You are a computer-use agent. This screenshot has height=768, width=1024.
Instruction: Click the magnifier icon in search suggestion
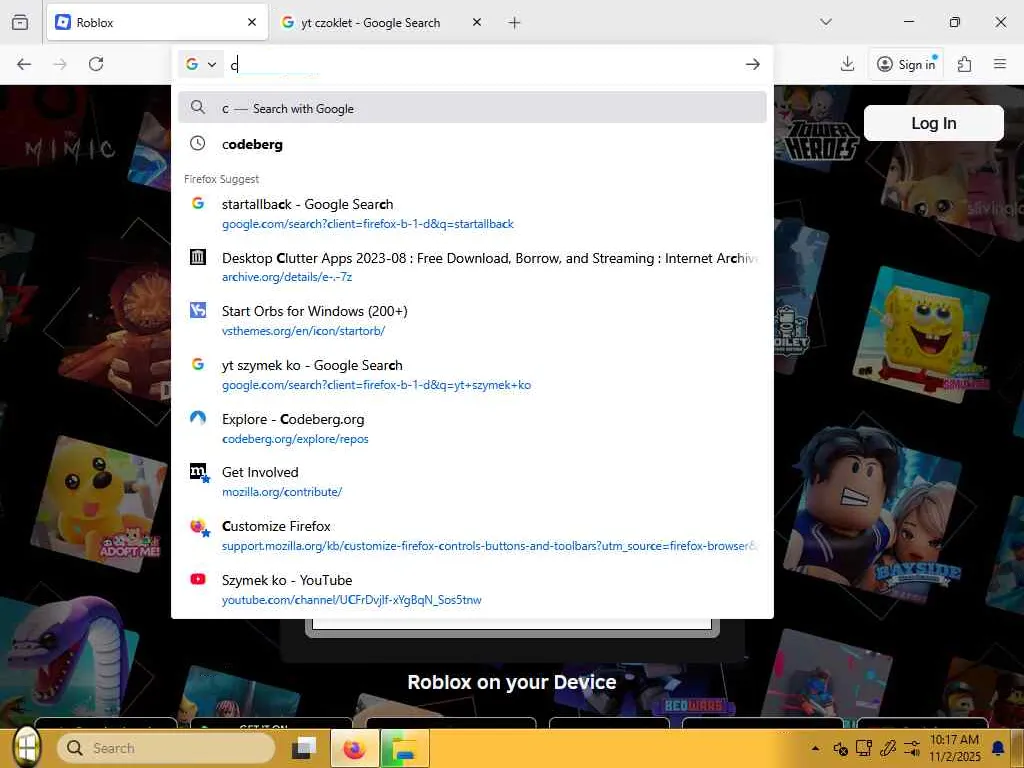tap(197, 107)
